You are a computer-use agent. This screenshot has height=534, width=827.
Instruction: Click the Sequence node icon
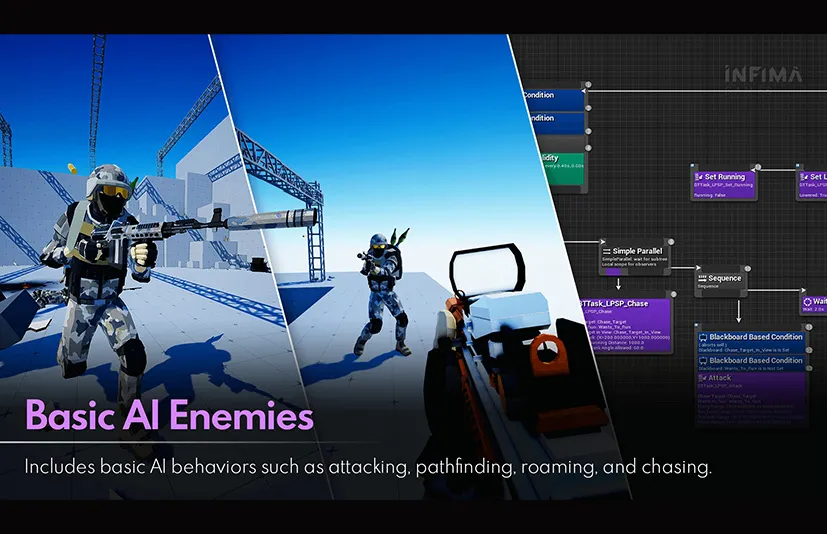point(702,278)
